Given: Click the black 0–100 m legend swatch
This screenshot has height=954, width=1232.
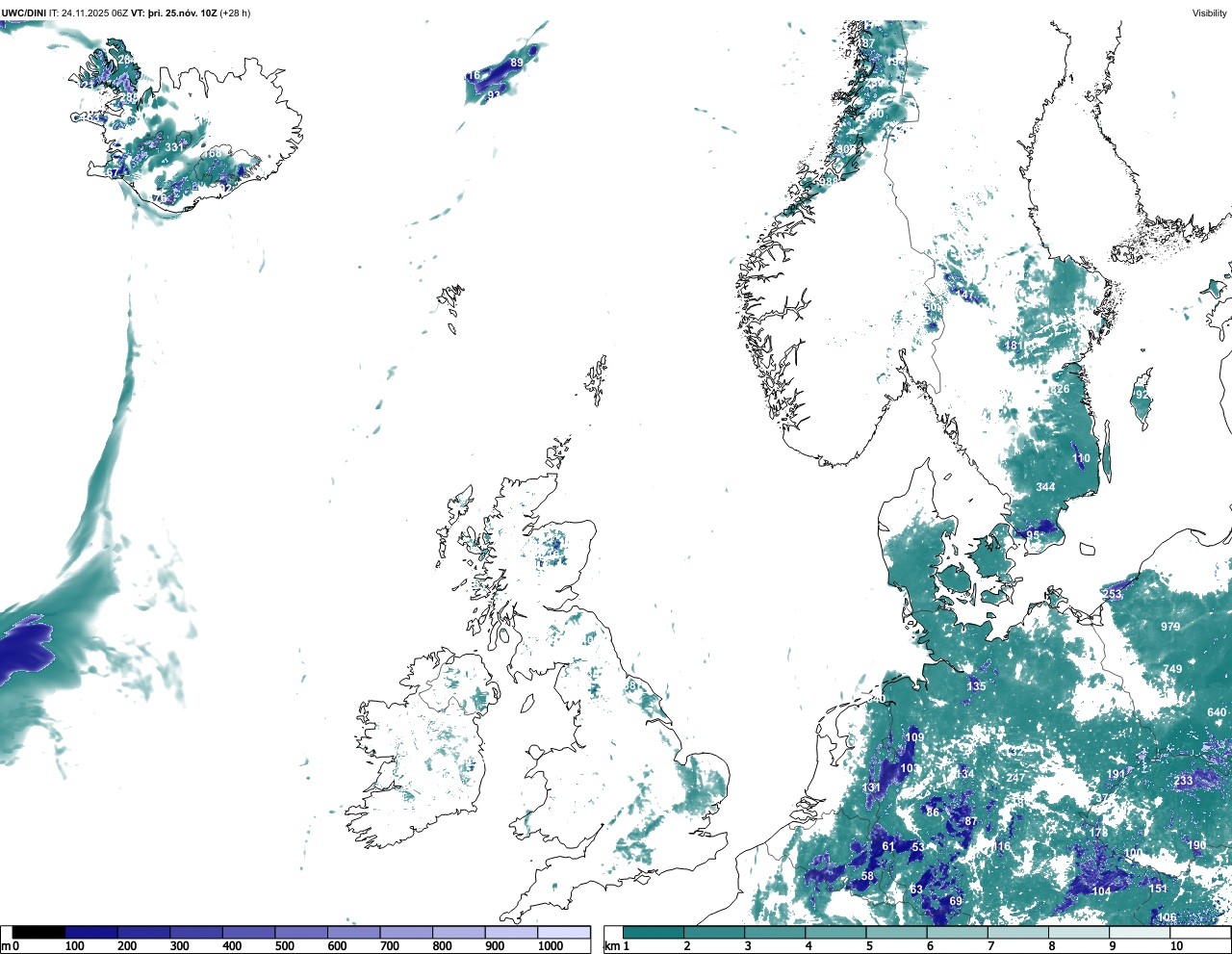Looking at the screenshot, I should point(38,932).
